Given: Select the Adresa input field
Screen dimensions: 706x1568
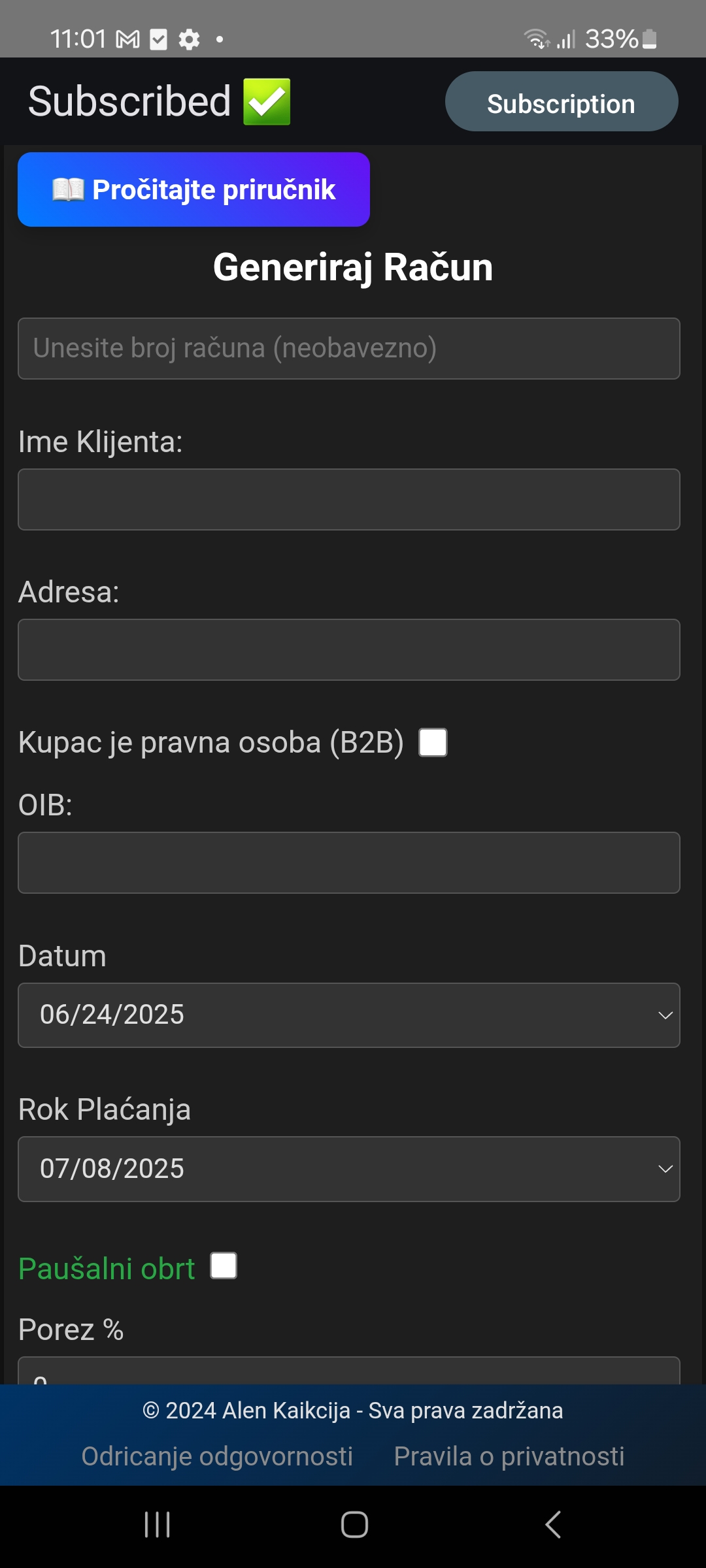Looking at the screenshot, I should [349, 649].
